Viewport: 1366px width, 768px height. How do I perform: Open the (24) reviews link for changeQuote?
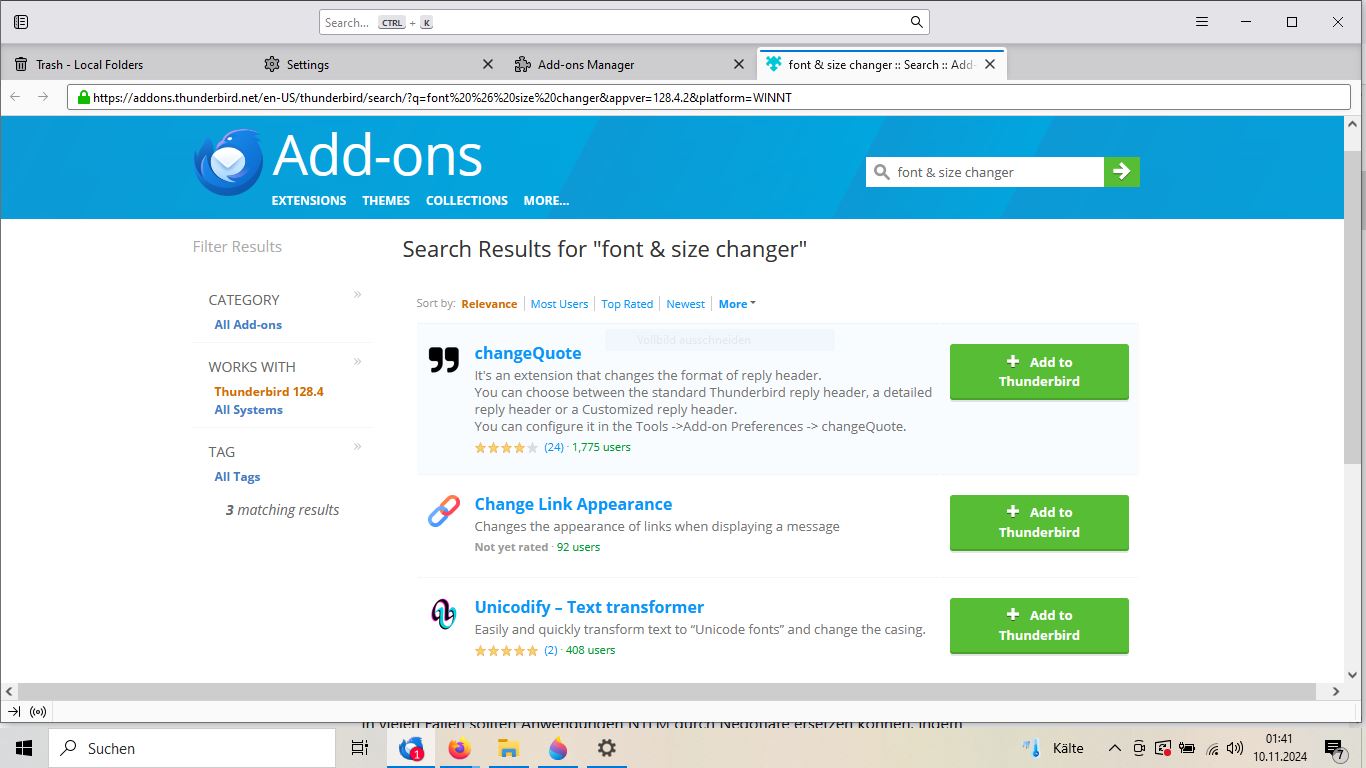pos(554,447)
